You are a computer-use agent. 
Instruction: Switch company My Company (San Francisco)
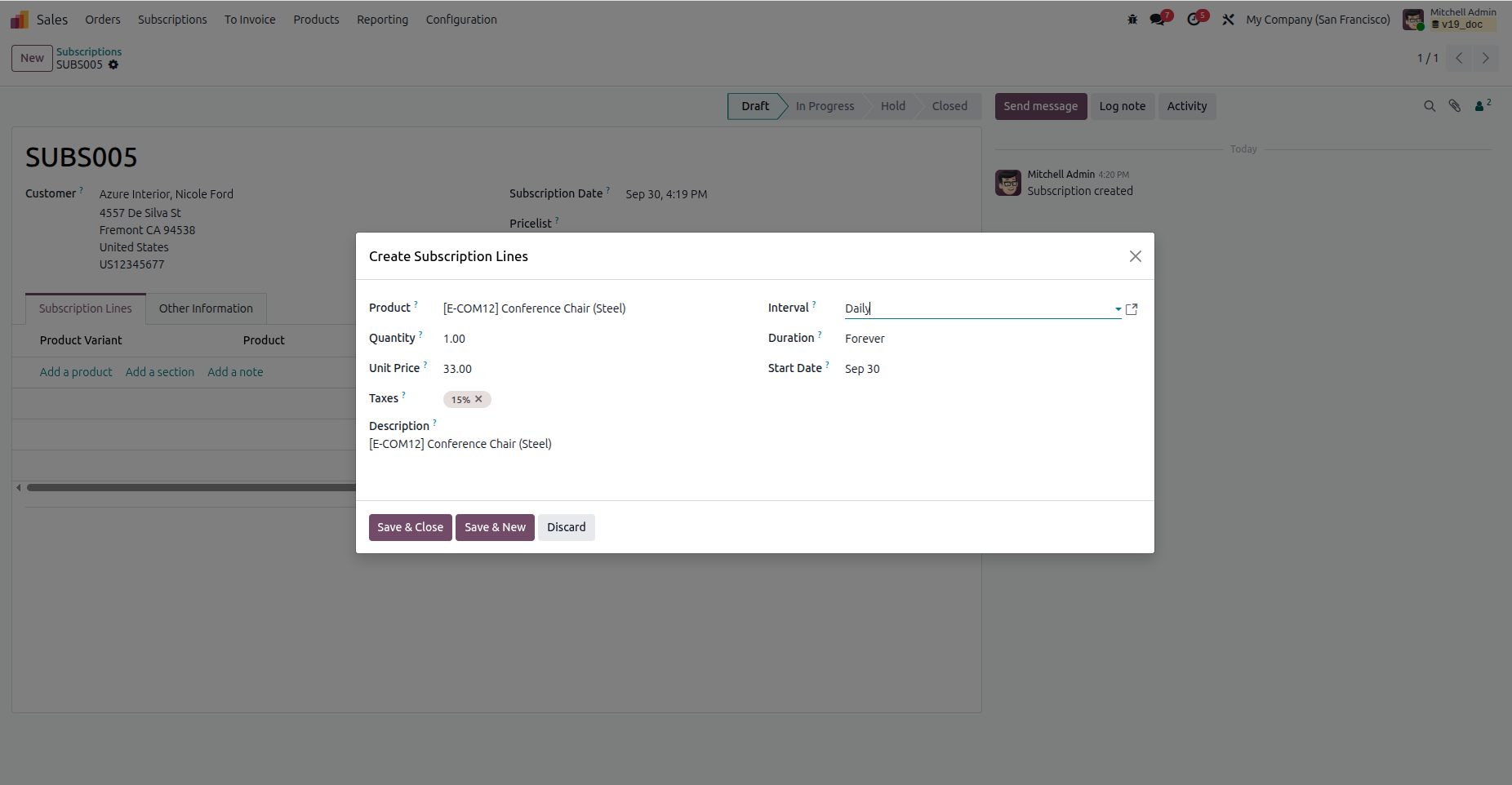(1318, 20)
